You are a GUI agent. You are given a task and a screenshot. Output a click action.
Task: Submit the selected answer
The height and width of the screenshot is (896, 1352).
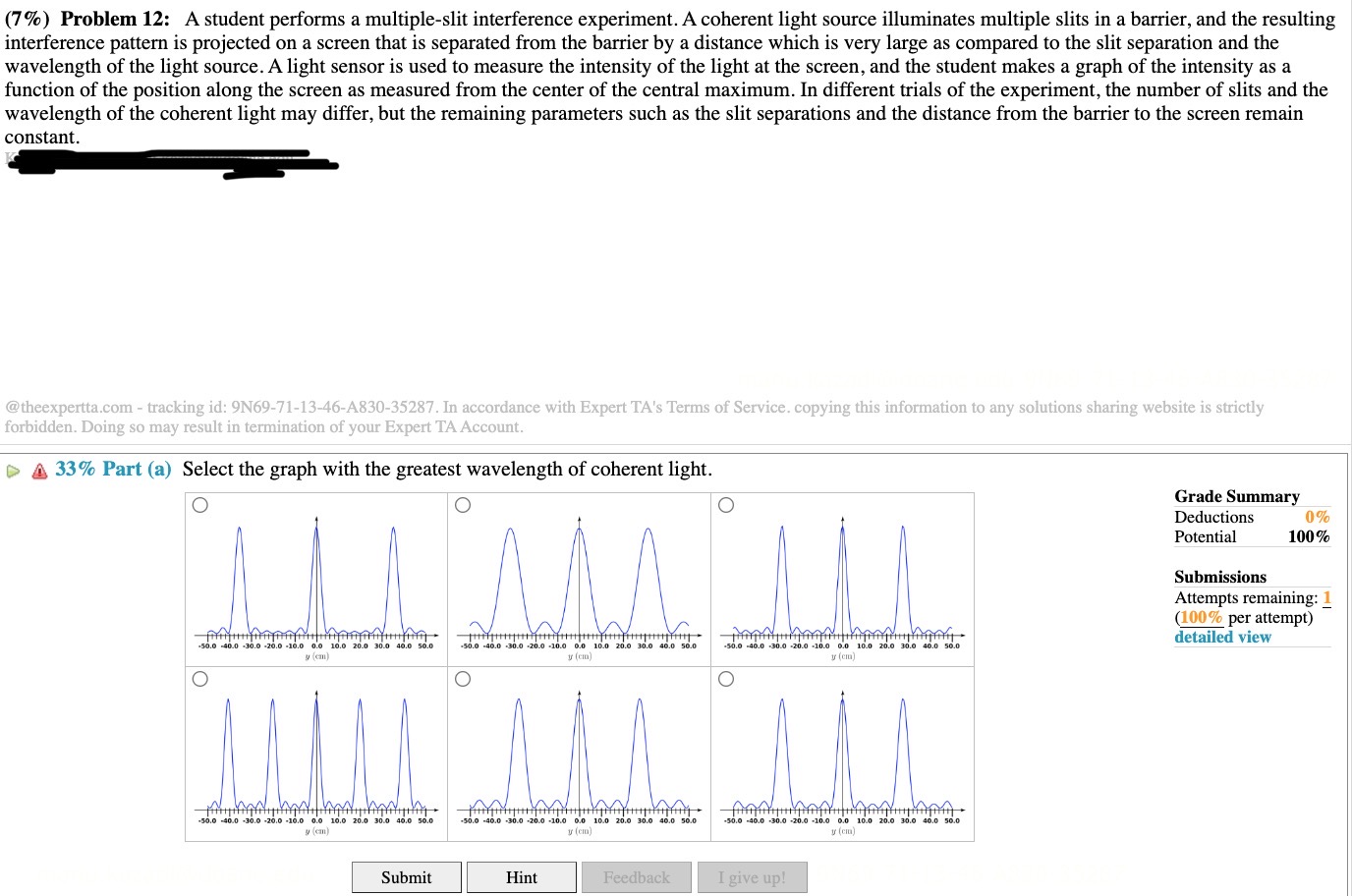point(406,876)
